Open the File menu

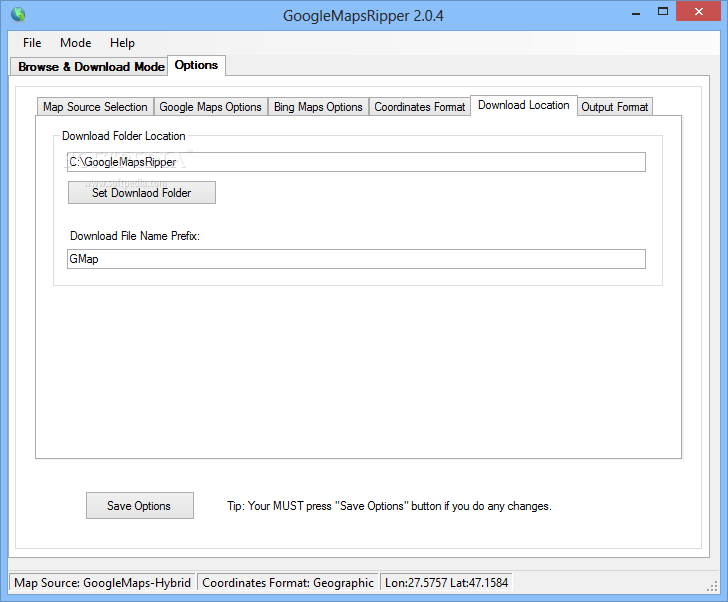(x=32, y=43)
